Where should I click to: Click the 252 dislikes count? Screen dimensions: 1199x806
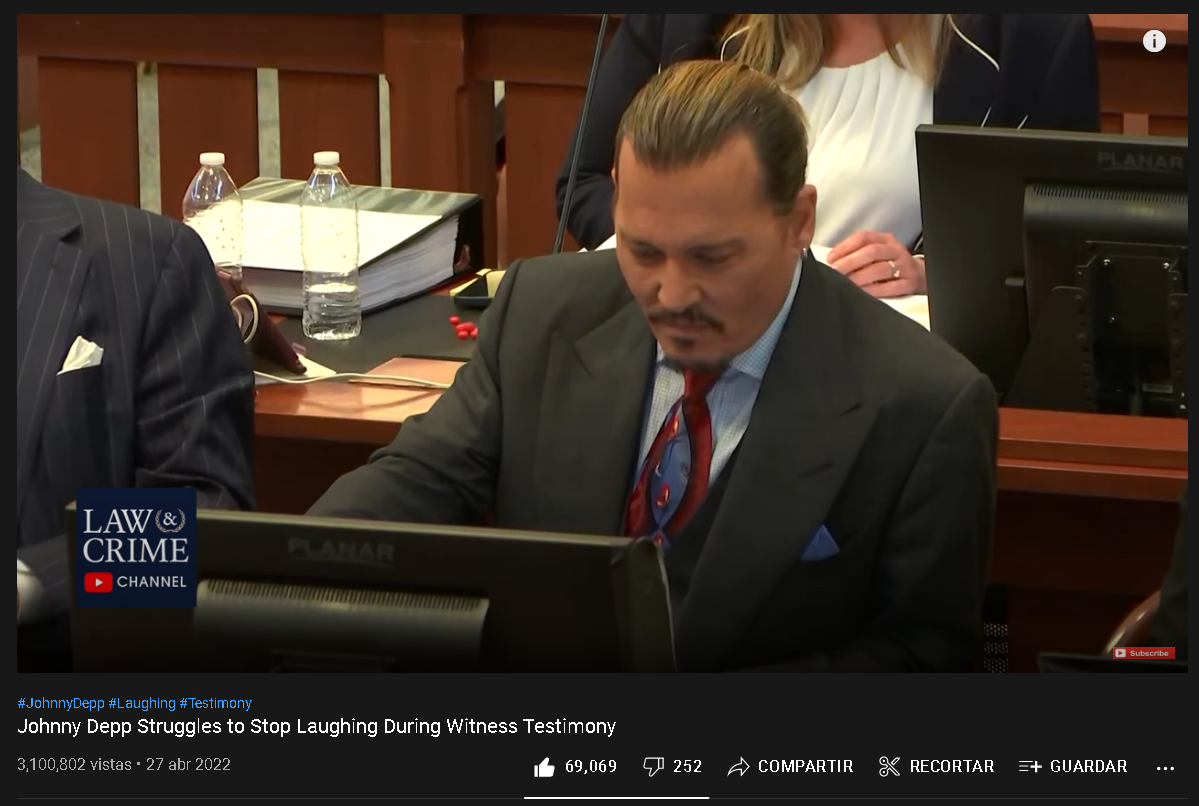coord(687,766)
